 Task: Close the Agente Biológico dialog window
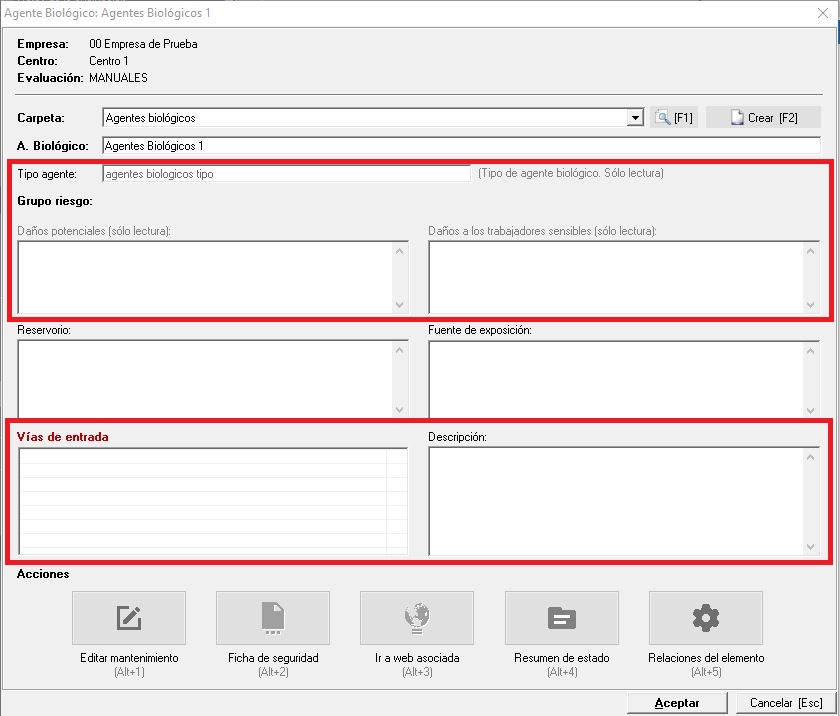[x=821, y=13]
